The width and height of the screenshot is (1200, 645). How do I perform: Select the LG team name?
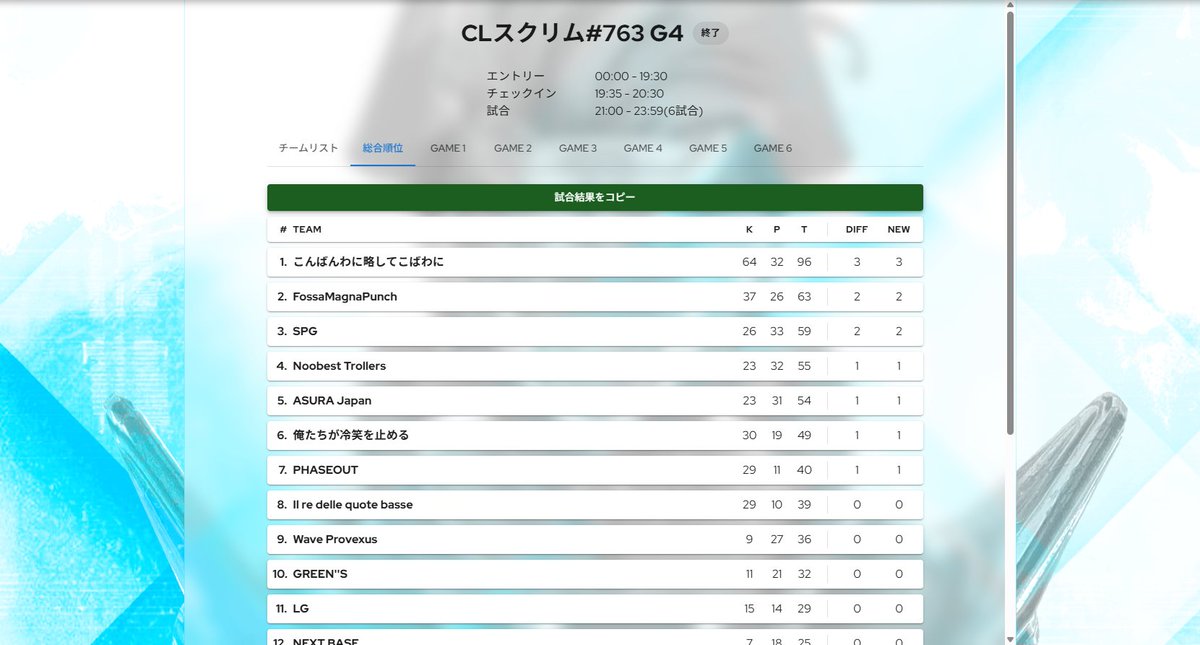tap(301, 609)
